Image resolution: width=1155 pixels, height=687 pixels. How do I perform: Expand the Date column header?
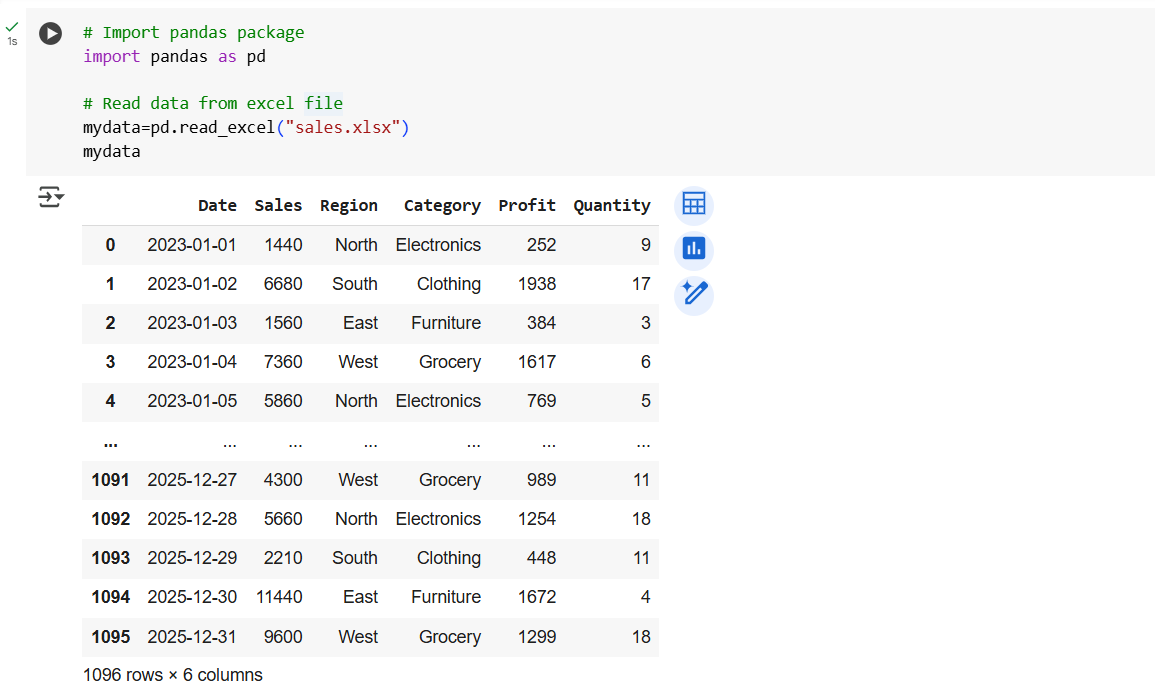click(x=217, y=205)
